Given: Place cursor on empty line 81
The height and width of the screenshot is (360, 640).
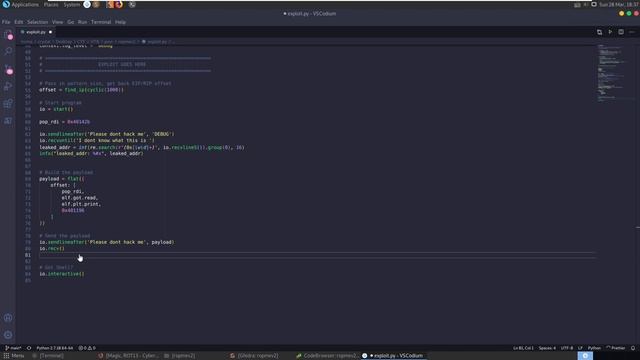Looking at the screenshot, I should (x=317, y=255).
